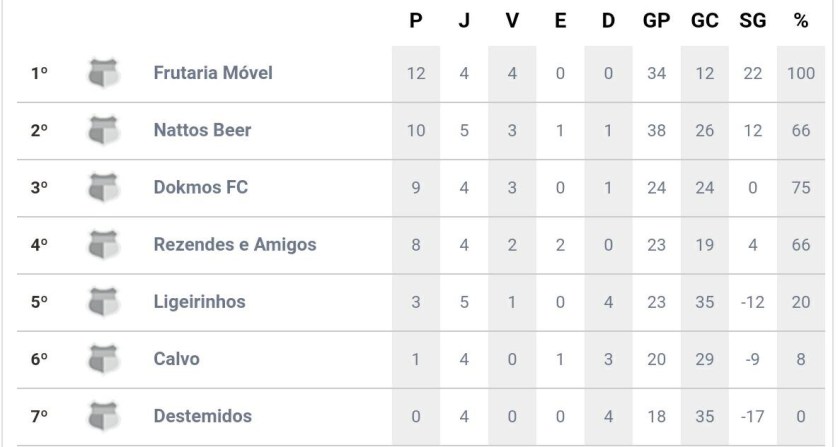The image size is (840, 447).
Task: Open the Rezendes e Amigos team link
Action: [x=235, y=244]
